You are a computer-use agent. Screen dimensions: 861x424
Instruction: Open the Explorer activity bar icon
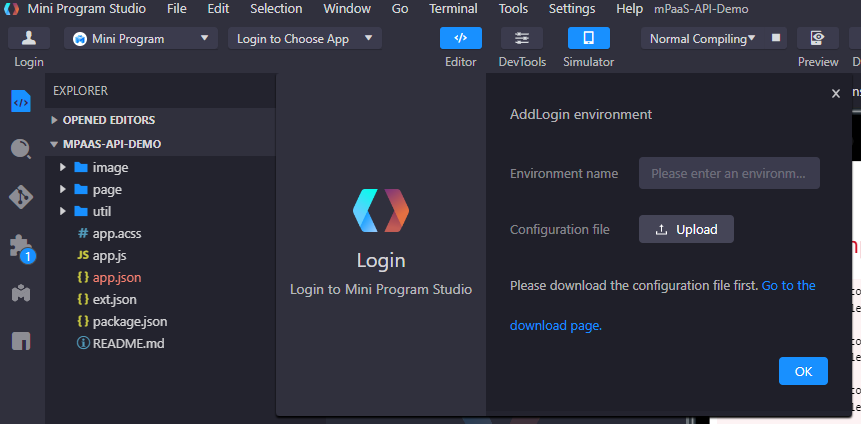tap(21, 102)
